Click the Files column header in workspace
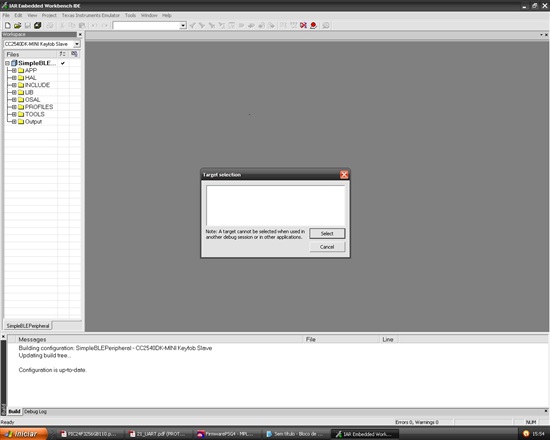 tap(31, 54)
